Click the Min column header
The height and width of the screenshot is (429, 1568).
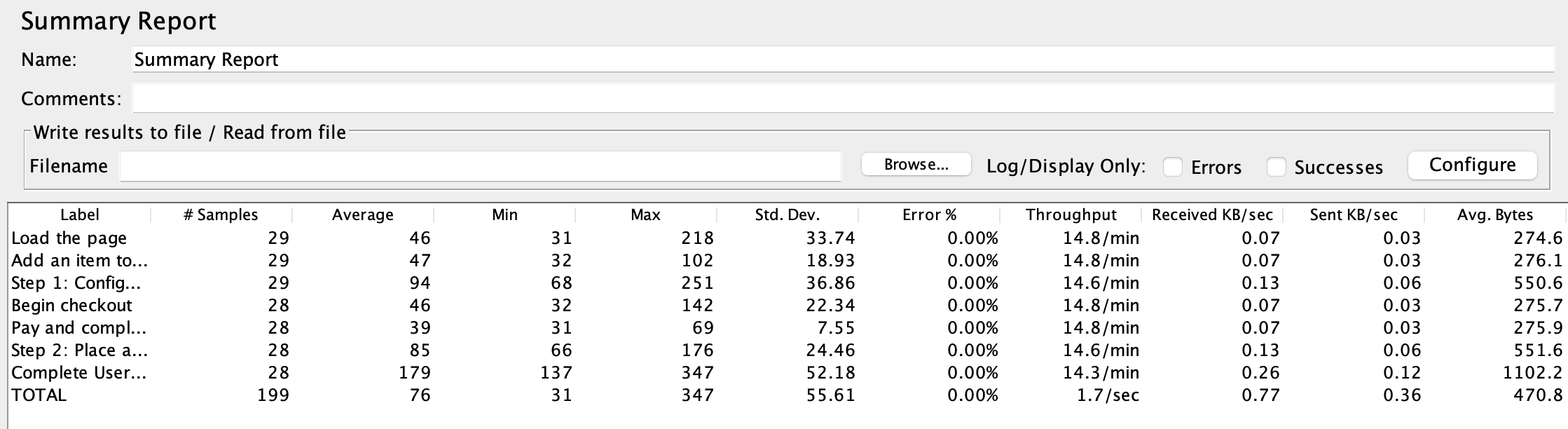504,214
